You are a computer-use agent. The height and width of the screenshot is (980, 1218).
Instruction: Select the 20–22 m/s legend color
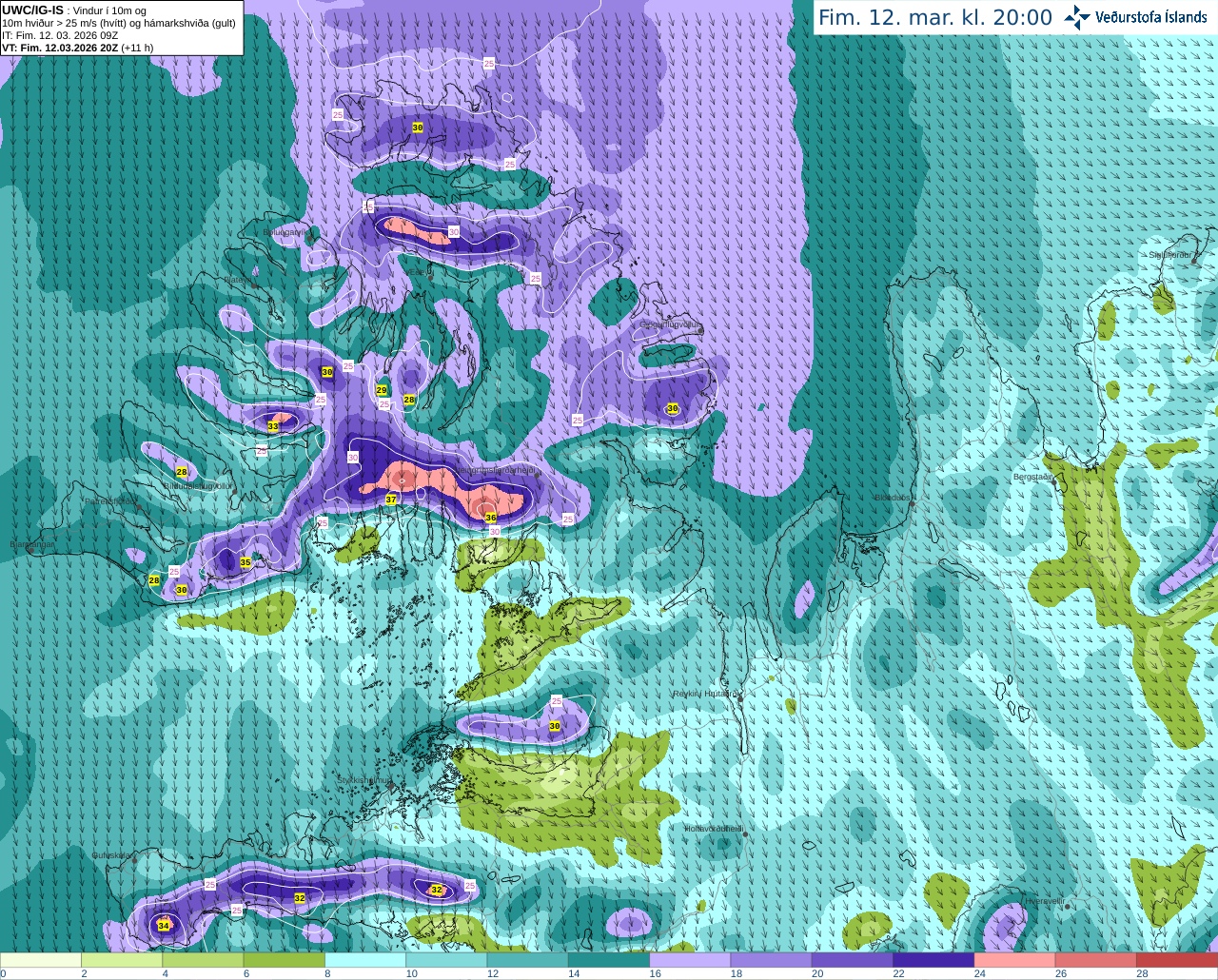[853, 960]
